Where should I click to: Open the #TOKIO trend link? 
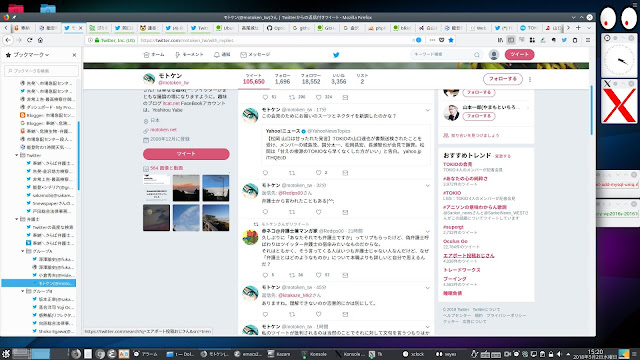click(452, 193)
